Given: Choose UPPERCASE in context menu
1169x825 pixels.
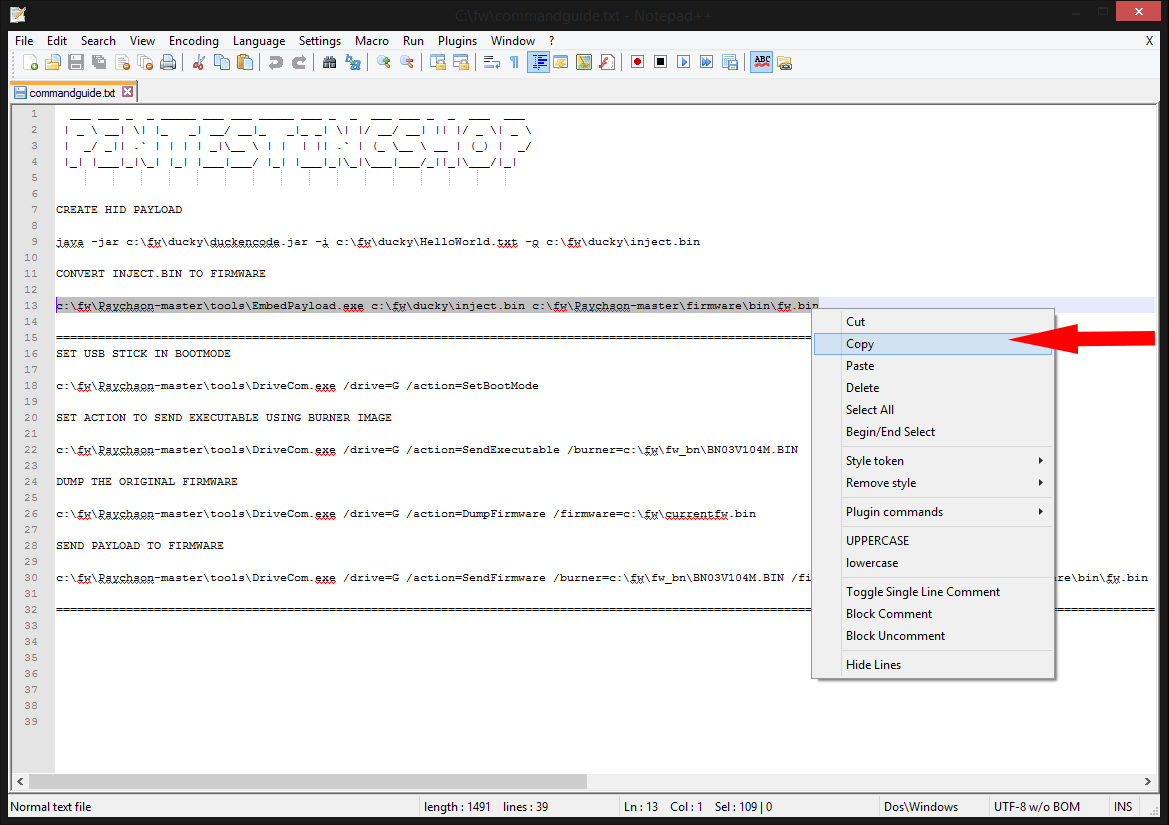Looking at the screenshot, I should pyautogui.click(x=933, y=541).
